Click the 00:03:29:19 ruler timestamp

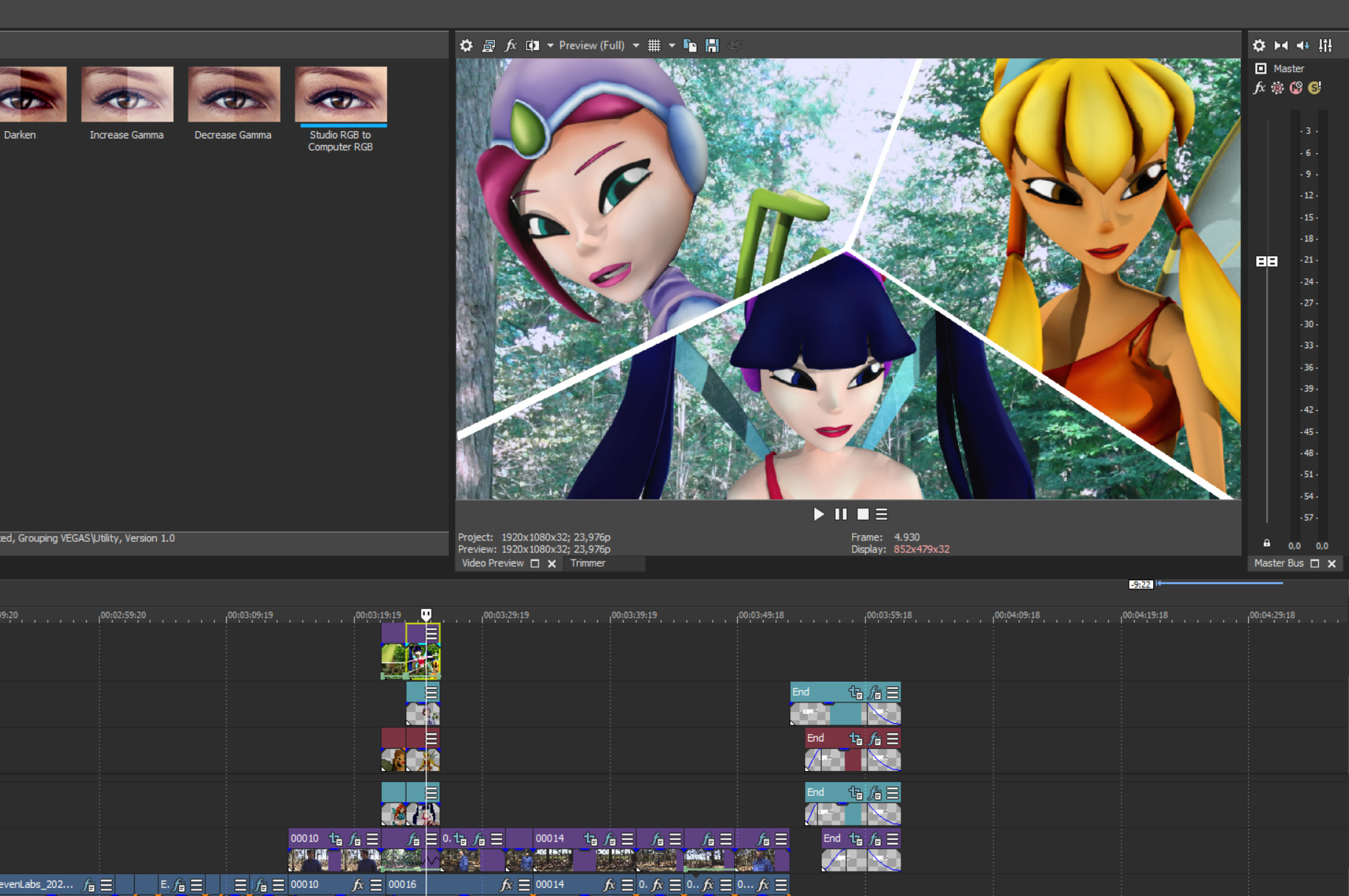(x=505, y=615)
